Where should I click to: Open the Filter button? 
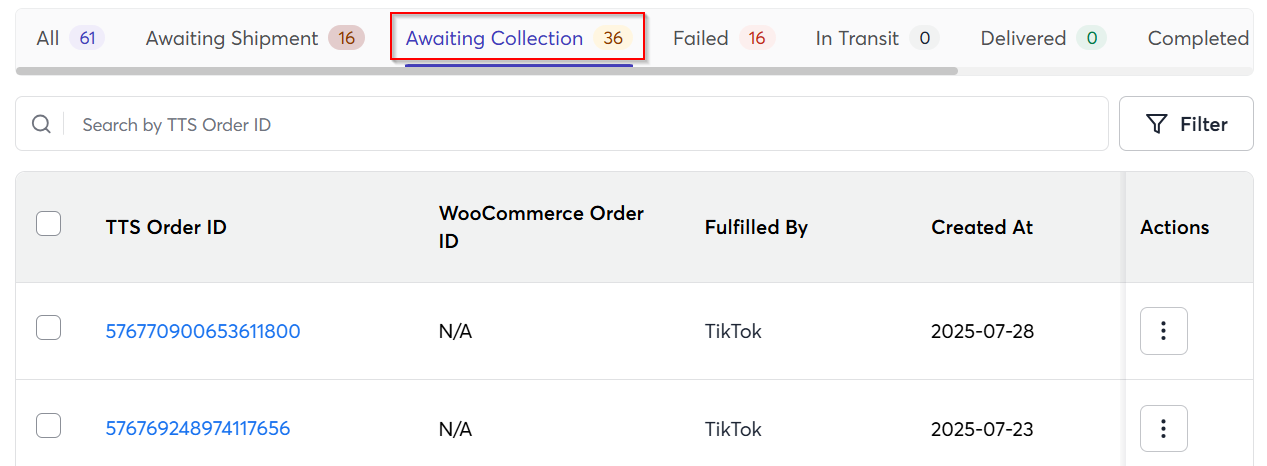pos(1186,124)
